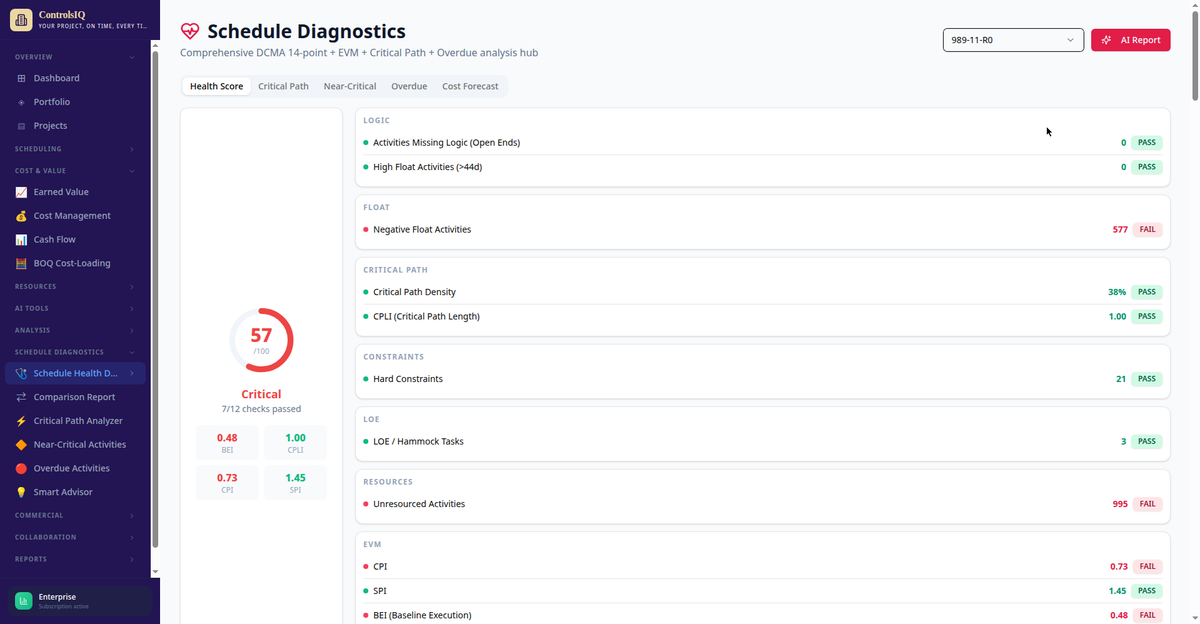Click 'Unresourced Activities' row text
This screenshot has height=624, width=1200.
[419, 504]
